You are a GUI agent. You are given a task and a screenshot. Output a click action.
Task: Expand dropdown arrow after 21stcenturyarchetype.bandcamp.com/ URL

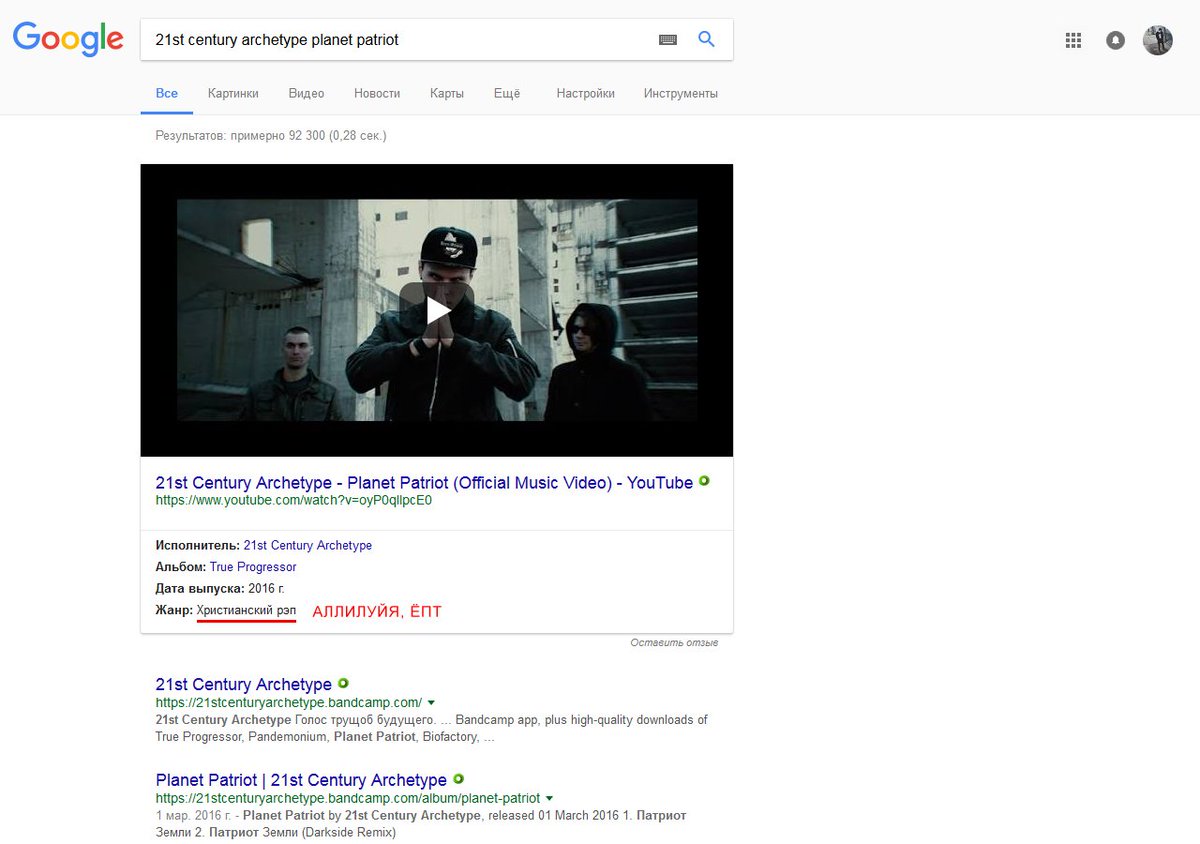tap(431, 703)
